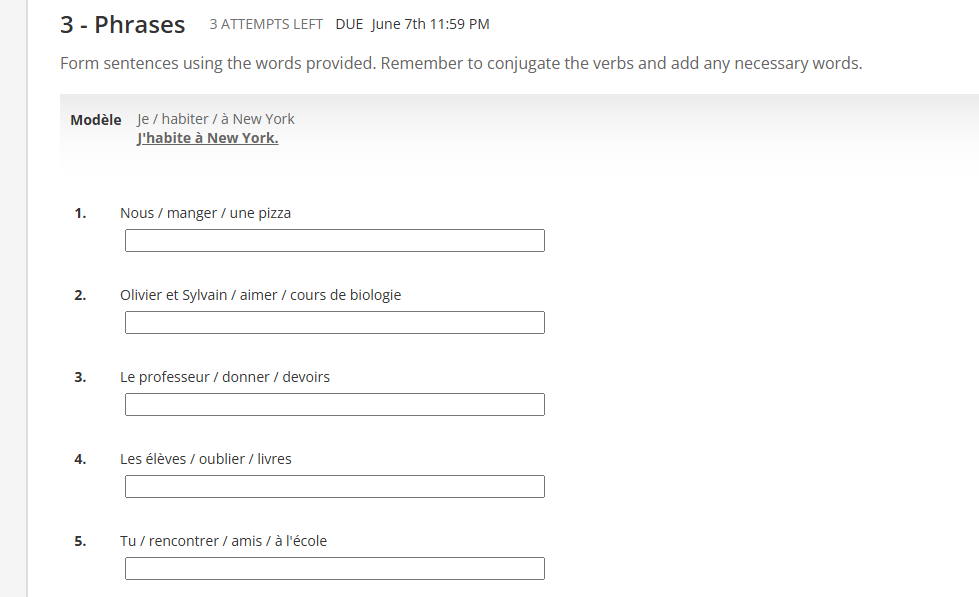Click the answer field for item 1
Screen dimensions: 979x597
(x=334, y=240)
